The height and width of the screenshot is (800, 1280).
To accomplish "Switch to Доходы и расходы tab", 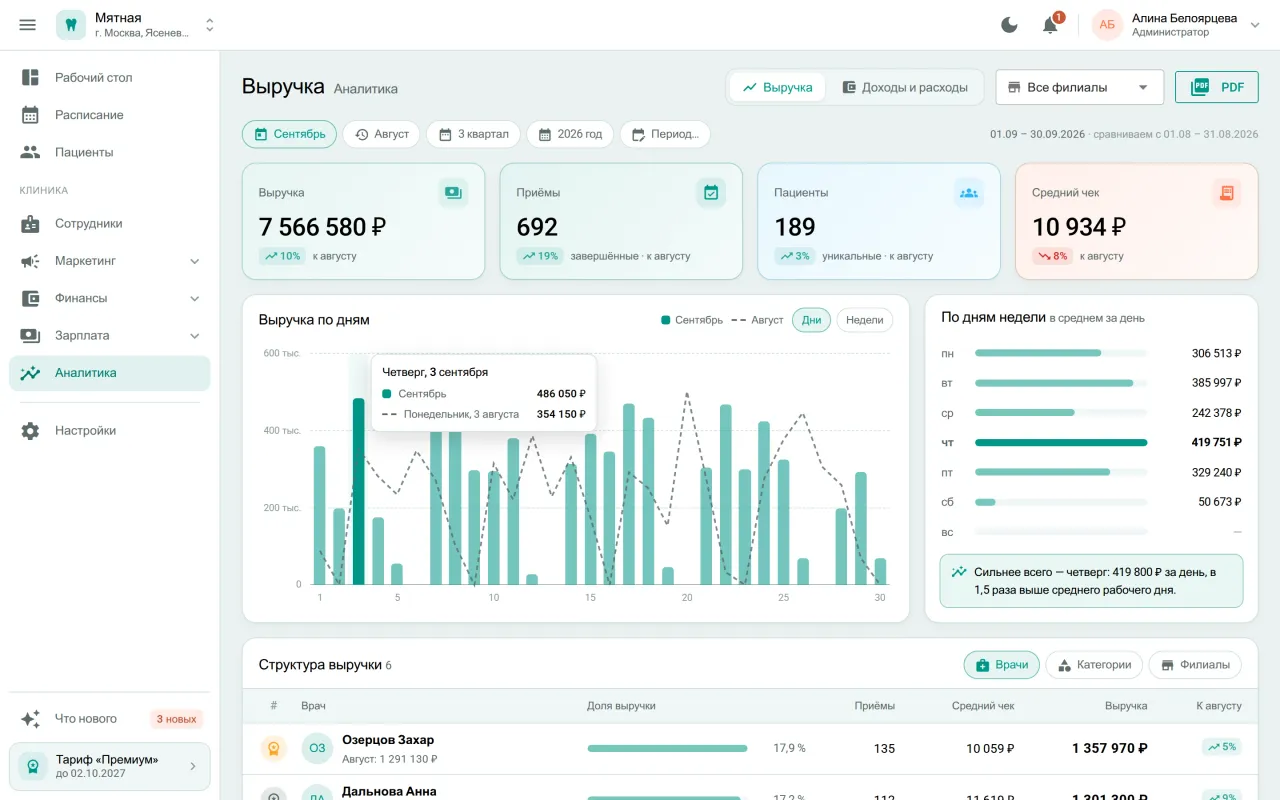I will tap(905, 87).
